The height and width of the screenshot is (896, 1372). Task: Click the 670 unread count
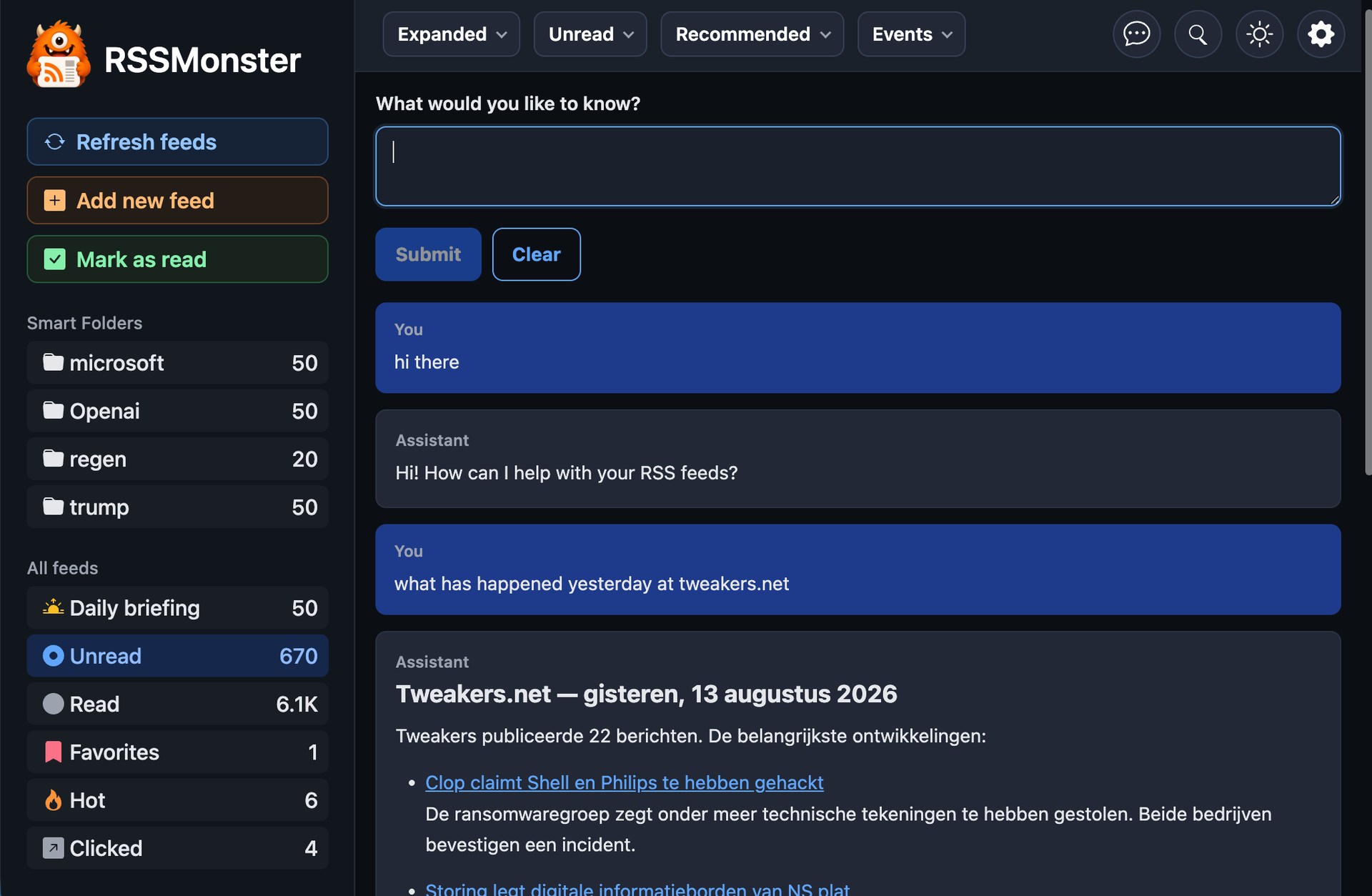(298, 656)
